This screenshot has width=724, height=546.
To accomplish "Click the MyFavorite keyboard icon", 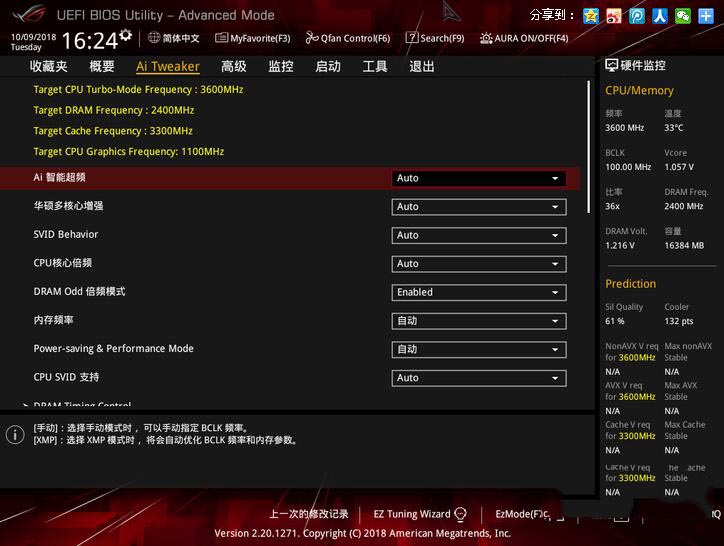I will (221, 37).
